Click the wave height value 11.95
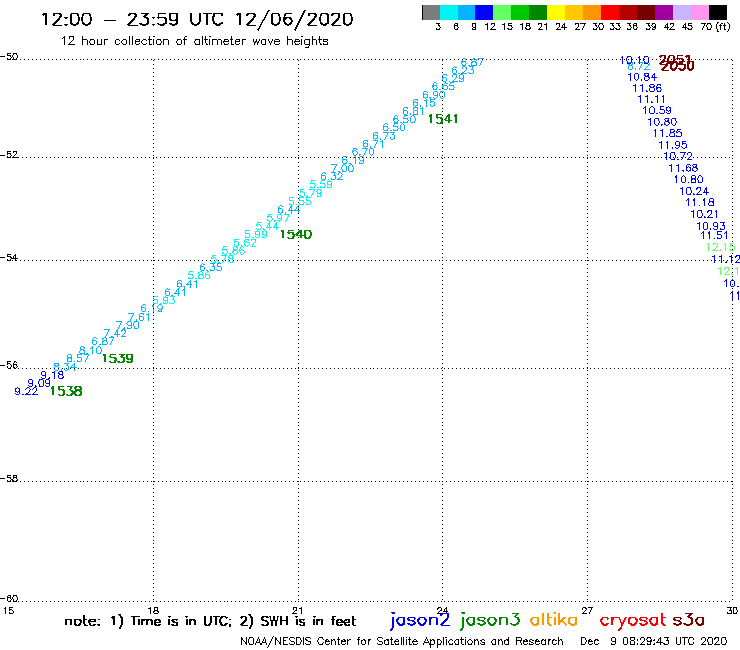The image size is (740, 650). 673,145
